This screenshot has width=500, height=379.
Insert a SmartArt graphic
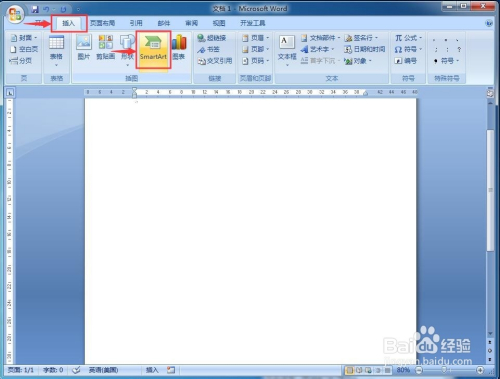[153, 50]
